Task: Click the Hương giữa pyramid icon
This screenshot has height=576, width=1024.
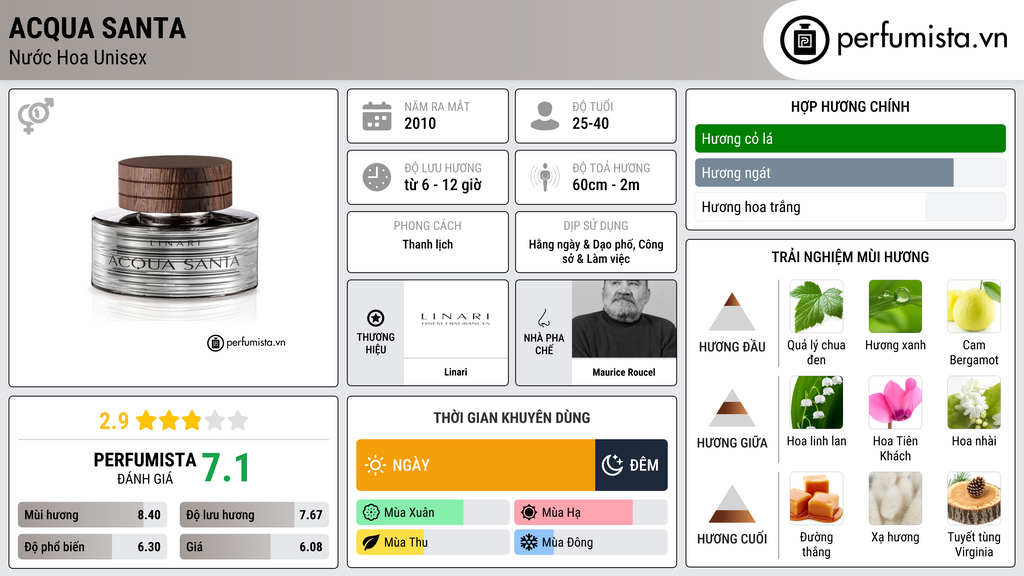Action: pyautogui.click(x=732, y=408)
